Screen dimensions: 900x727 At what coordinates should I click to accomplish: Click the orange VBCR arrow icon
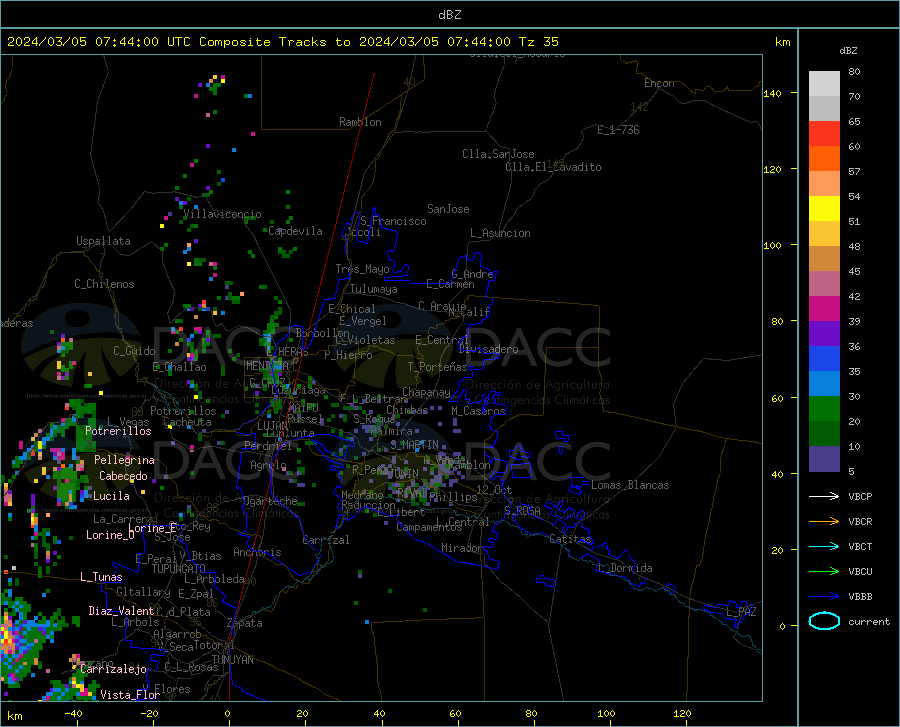824,522
